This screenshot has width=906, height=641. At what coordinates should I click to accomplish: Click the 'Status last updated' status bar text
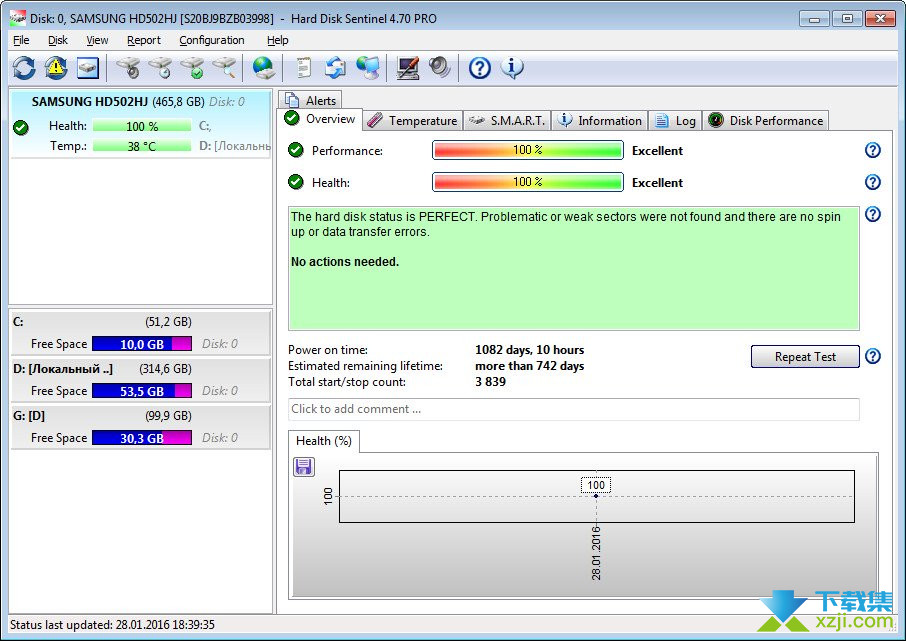pos(112,625)
